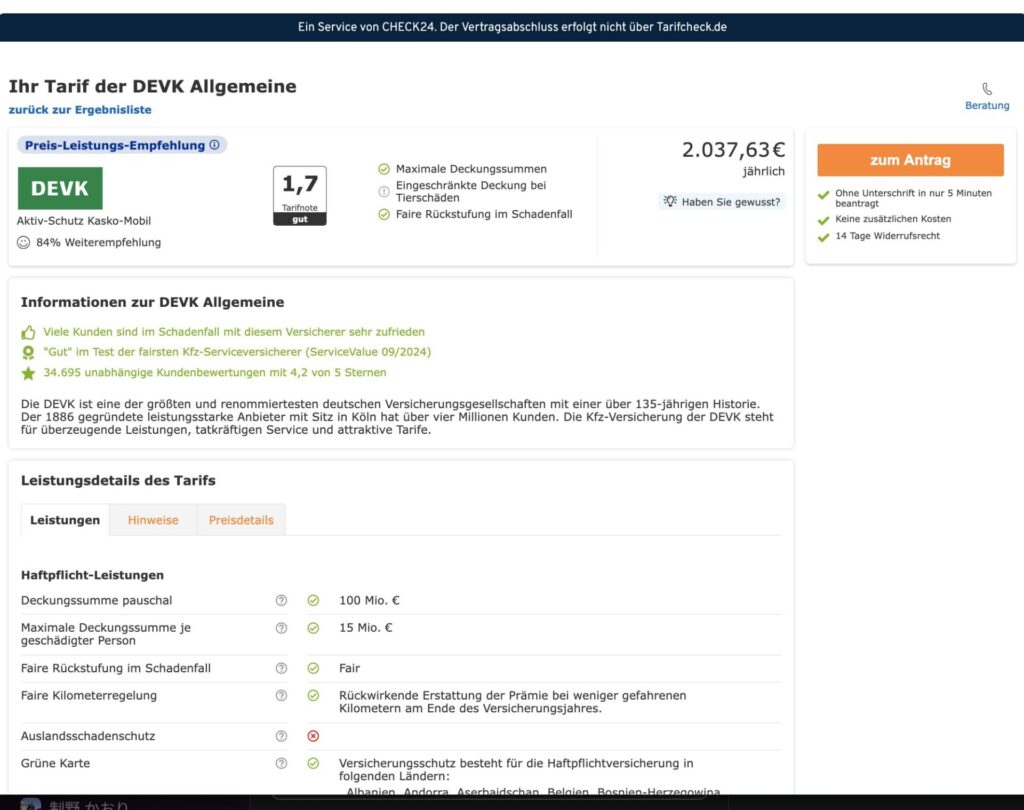Click the smiley Weiterempfehlung icon

[24, 242]
